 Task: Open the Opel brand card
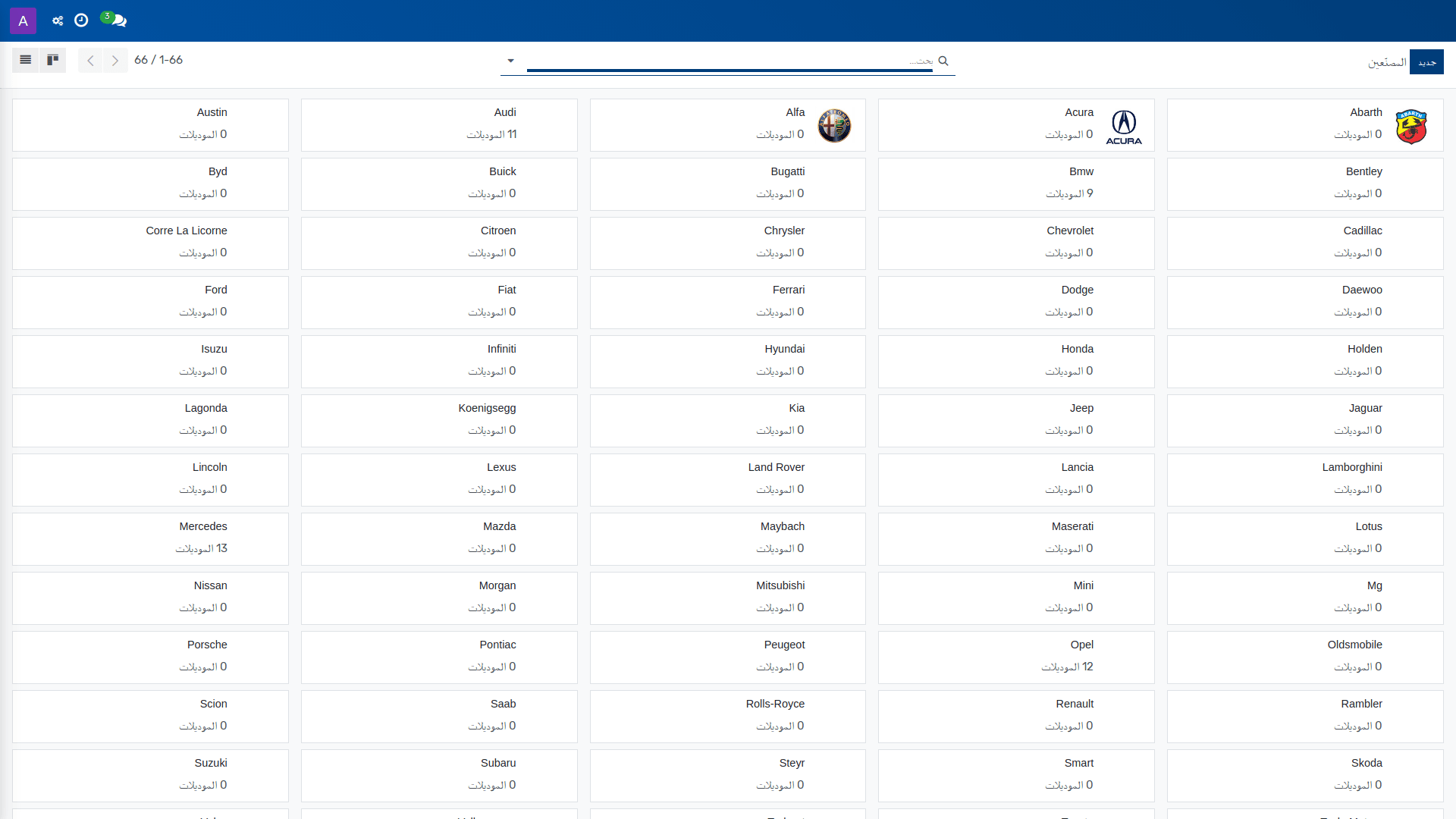click(x=1016, y=657)
